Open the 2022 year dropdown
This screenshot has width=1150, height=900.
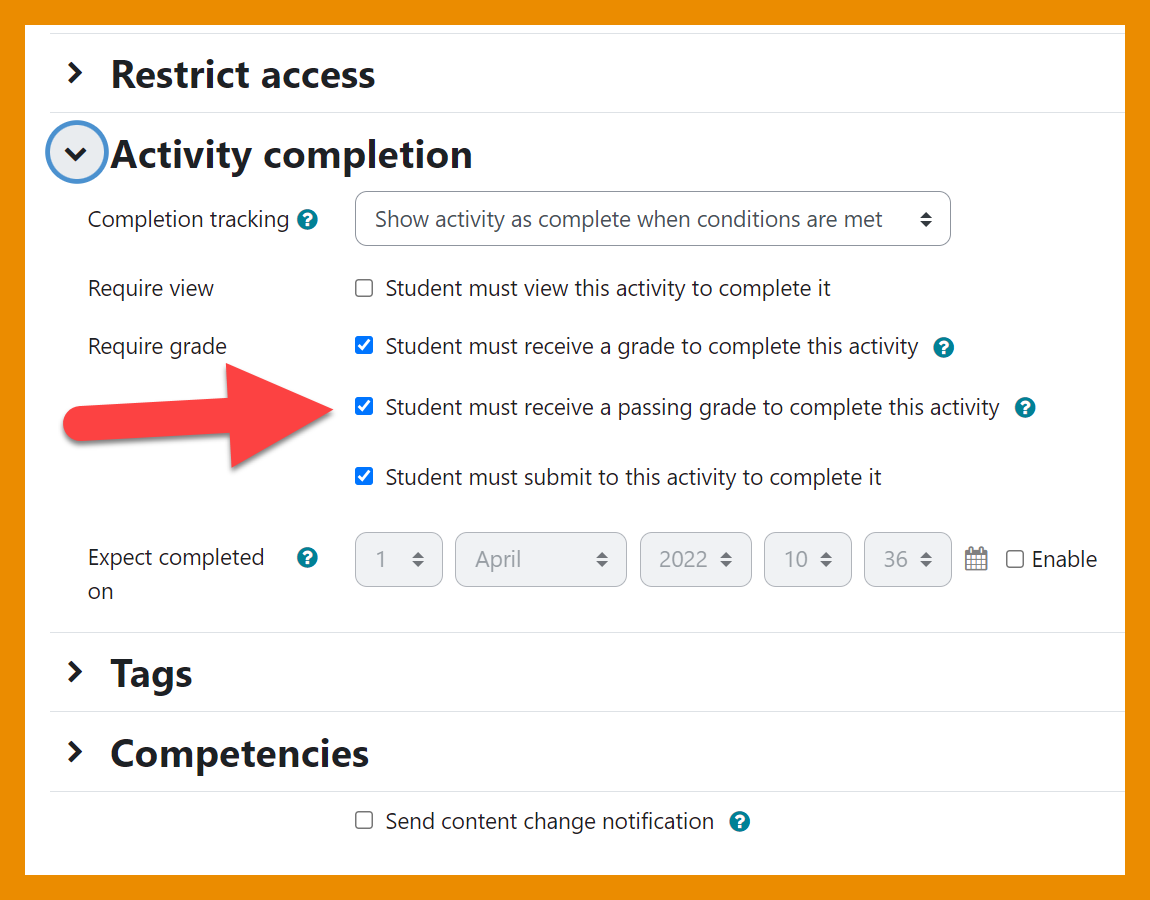point(695,559)
